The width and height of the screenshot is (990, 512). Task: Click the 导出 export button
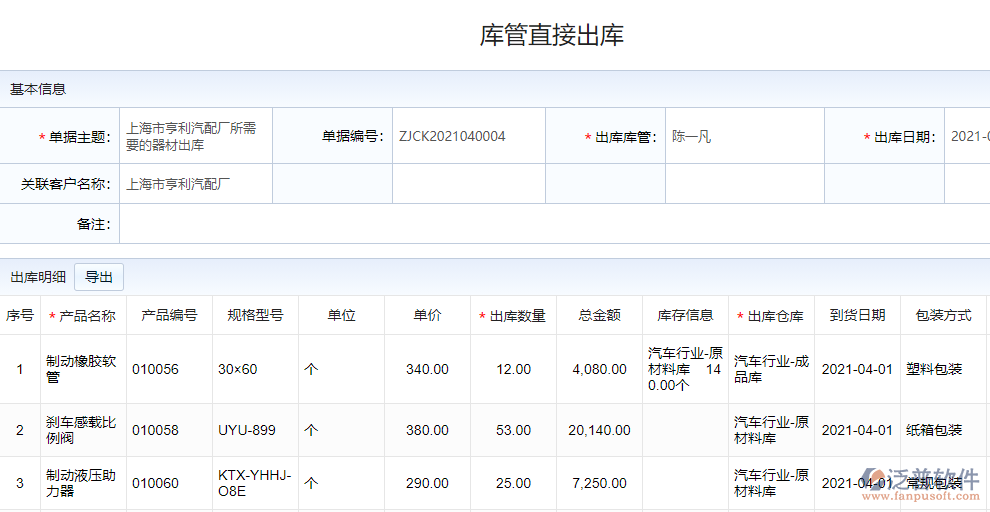pos(99,277)
